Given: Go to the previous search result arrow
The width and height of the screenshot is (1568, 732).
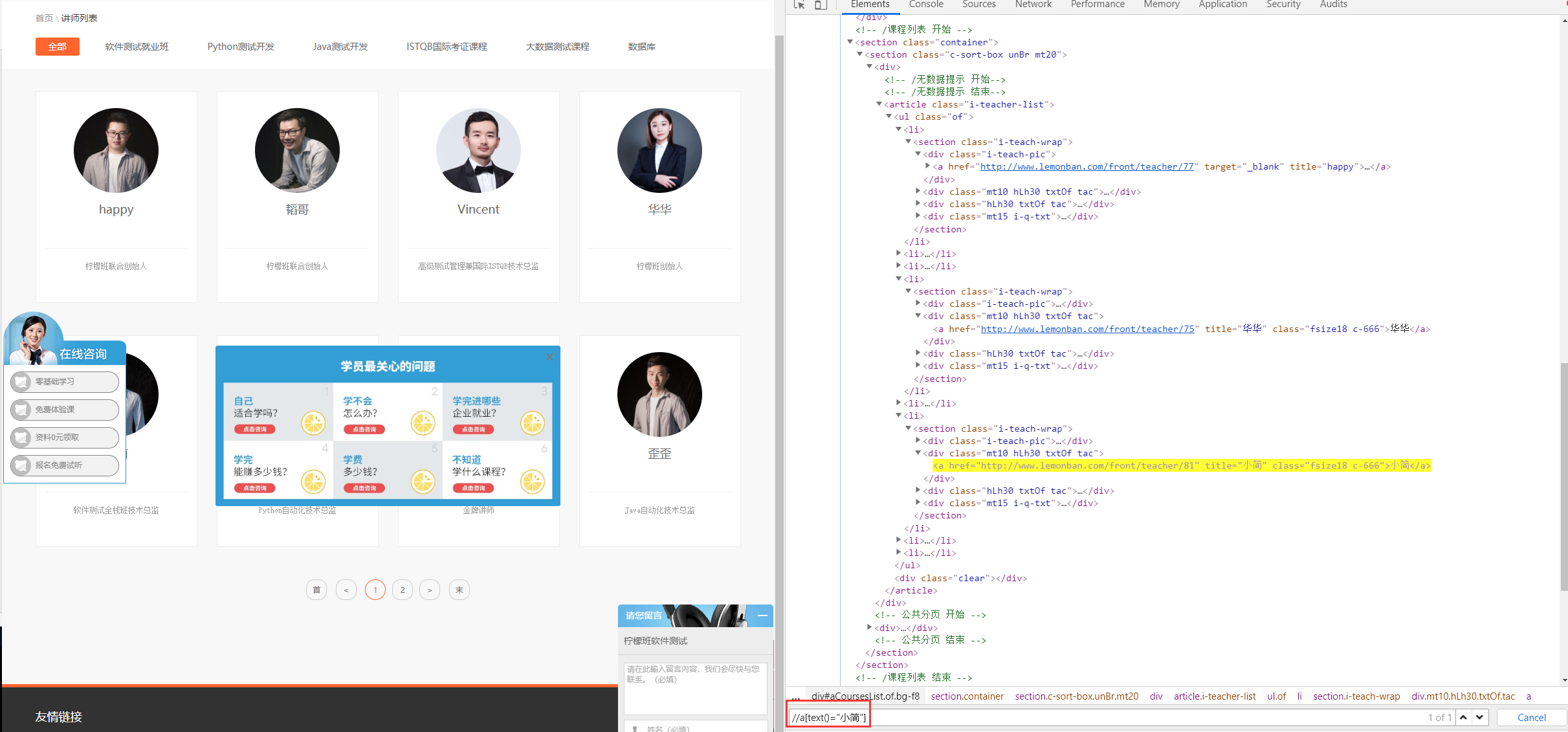Looking at the screenshot, I should point(1463,717).
